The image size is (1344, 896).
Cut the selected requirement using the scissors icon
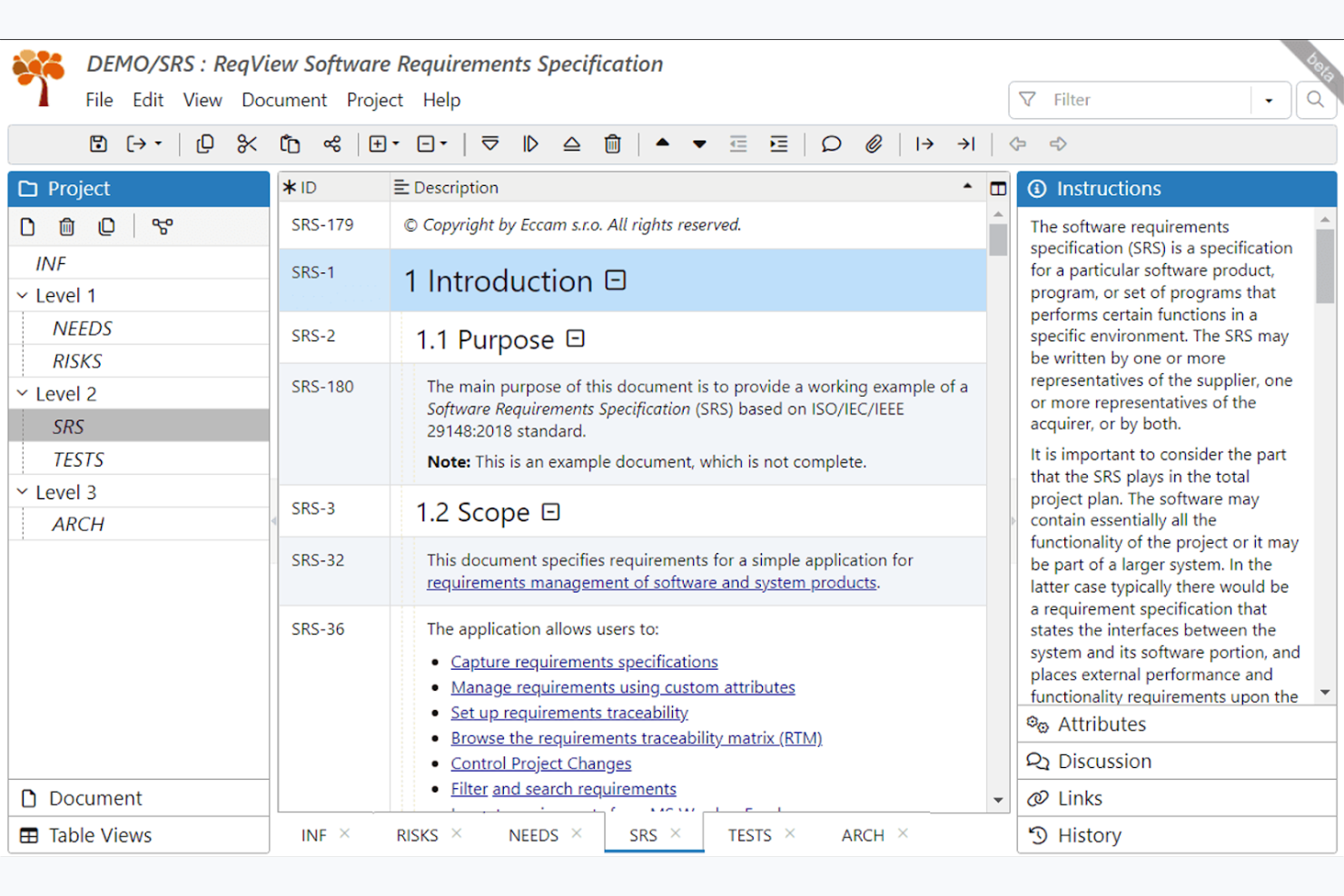pos(246,143)
